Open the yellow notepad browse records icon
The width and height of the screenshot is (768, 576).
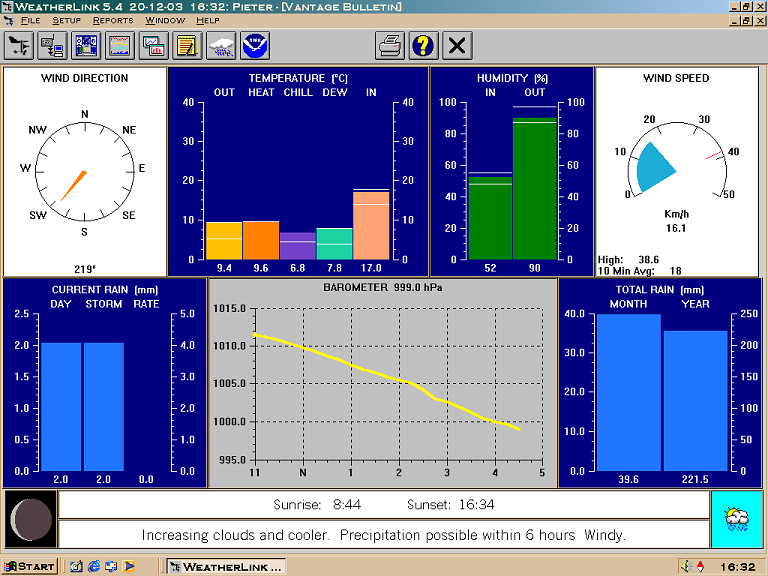188,46
